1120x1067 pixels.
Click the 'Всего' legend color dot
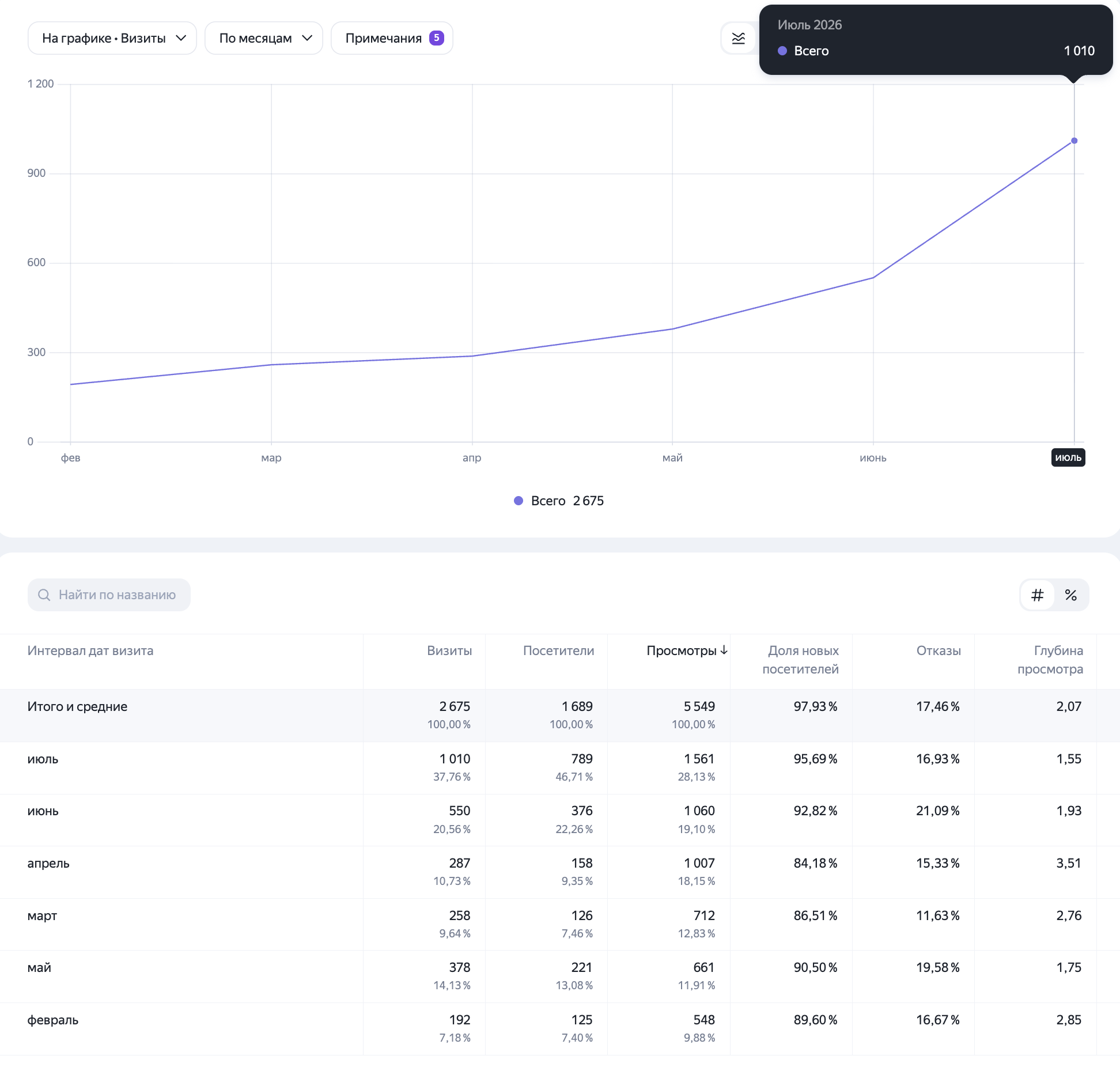pyautogui.click(x=519, y=501)
